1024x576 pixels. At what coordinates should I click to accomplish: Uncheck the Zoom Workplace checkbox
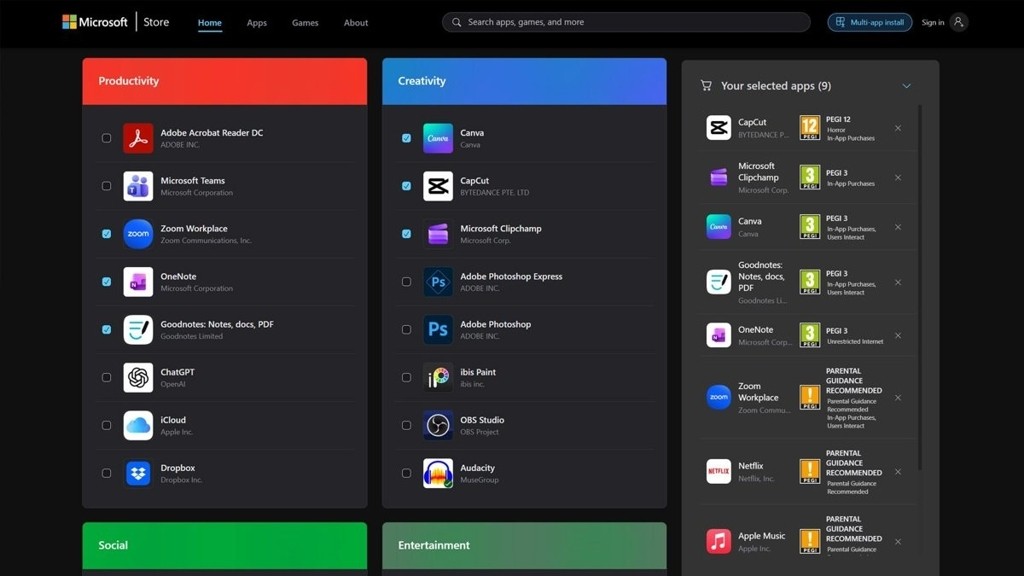click(x=107, y=234)
